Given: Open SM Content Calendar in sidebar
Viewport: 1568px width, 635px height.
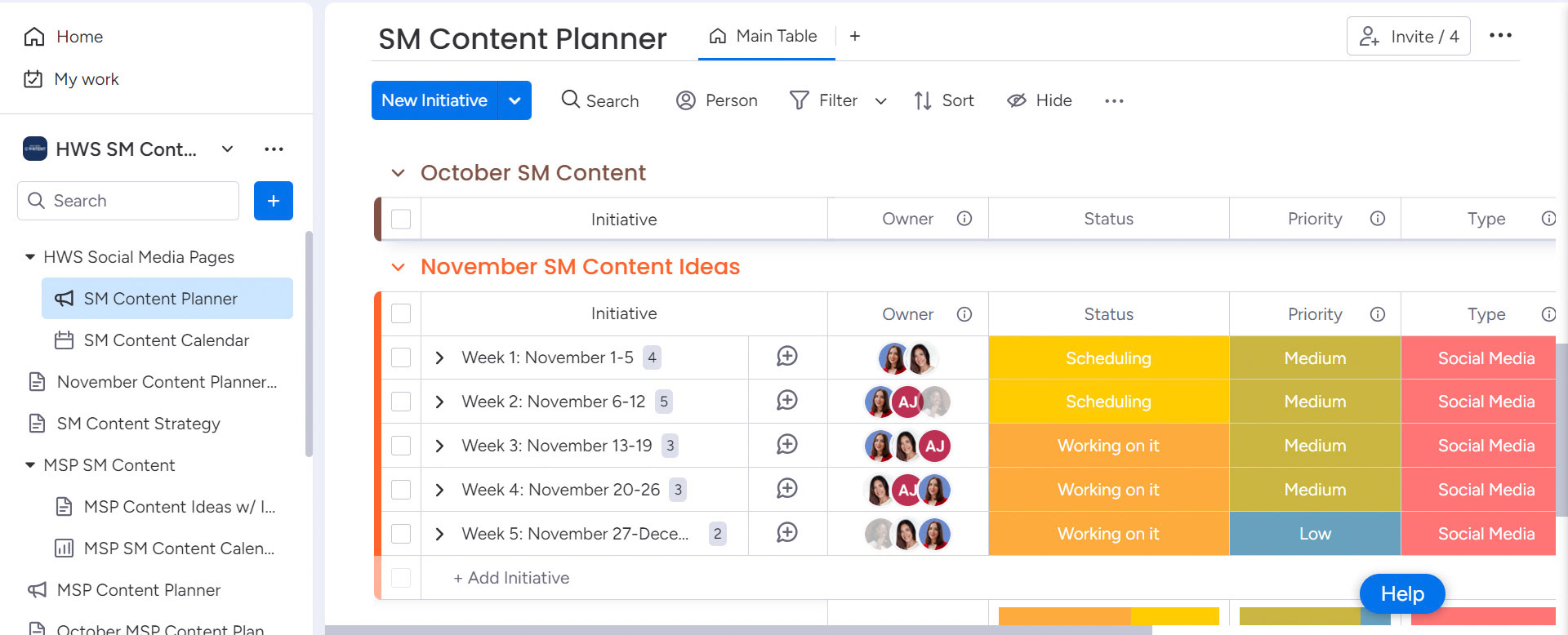Looking at the screenshot, I should [167, 340].
